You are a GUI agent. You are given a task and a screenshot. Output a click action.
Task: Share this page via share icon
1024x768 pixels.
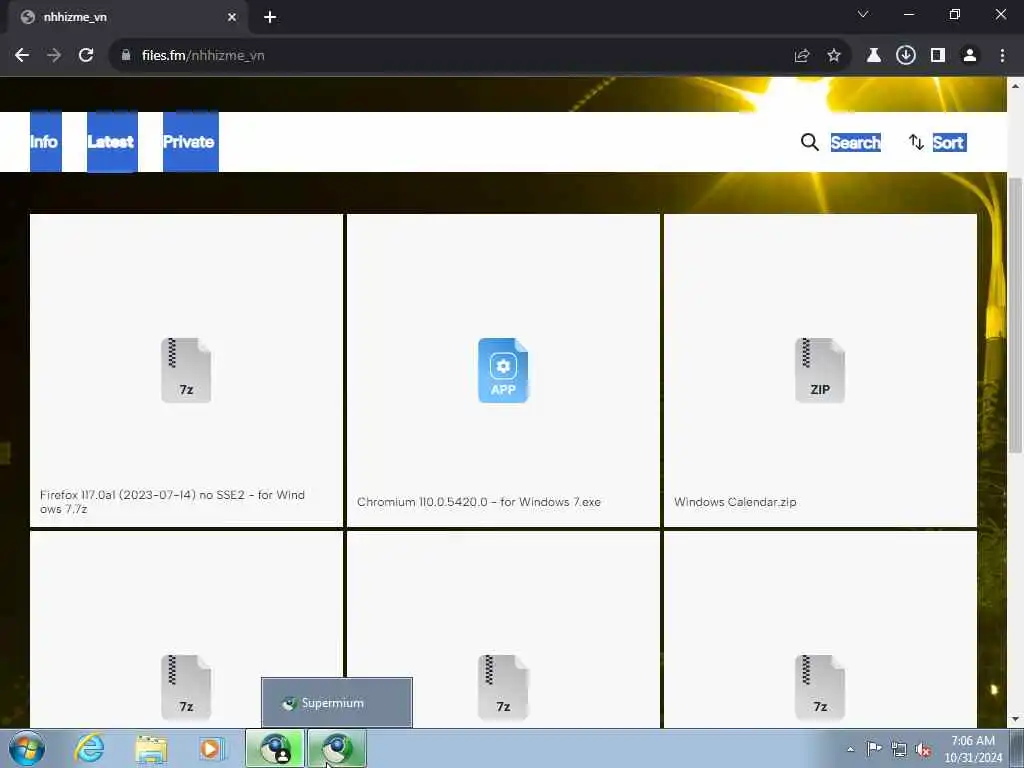802,56
